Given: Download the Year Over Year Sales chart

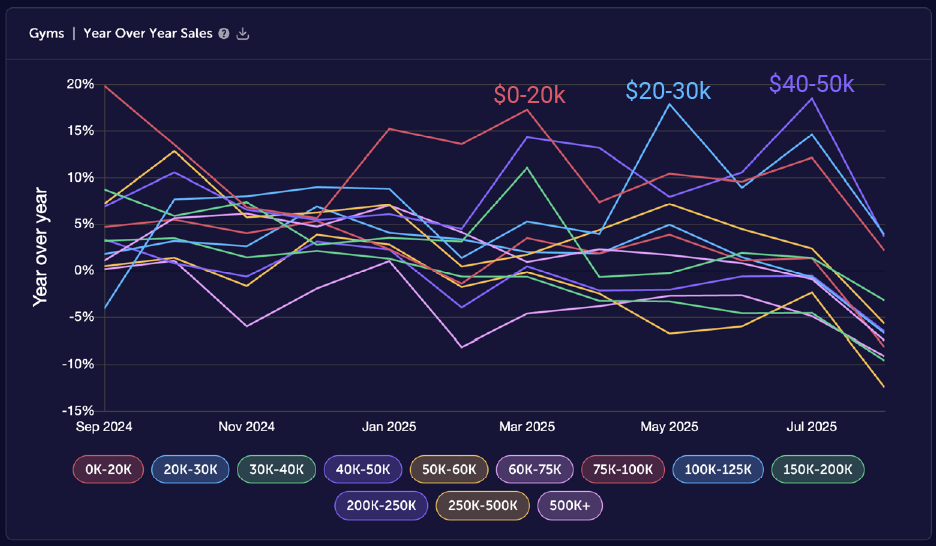Looking at the screenshot, I should (x=243, y=33).
